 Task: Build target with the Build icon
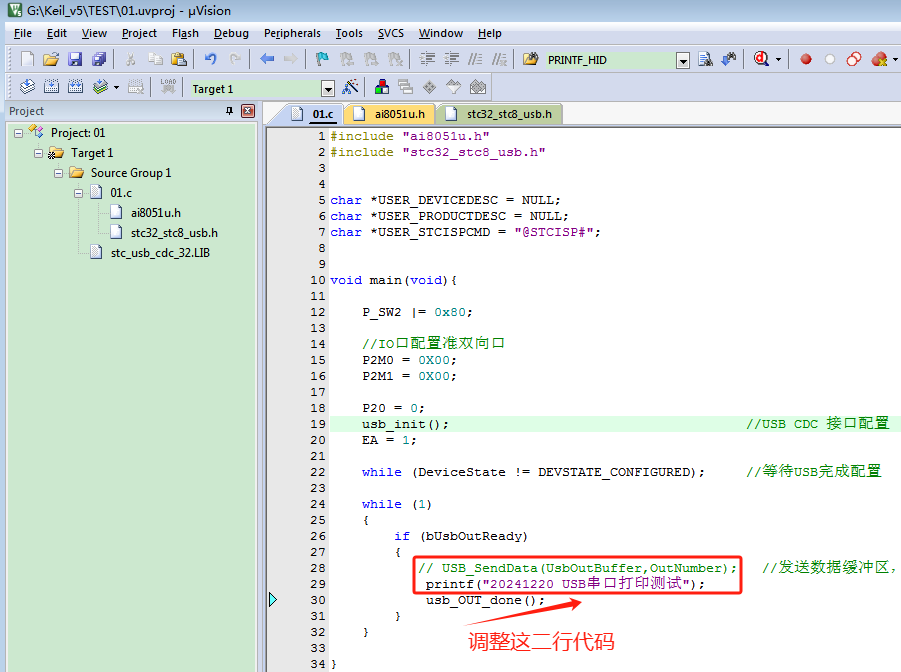51,87
